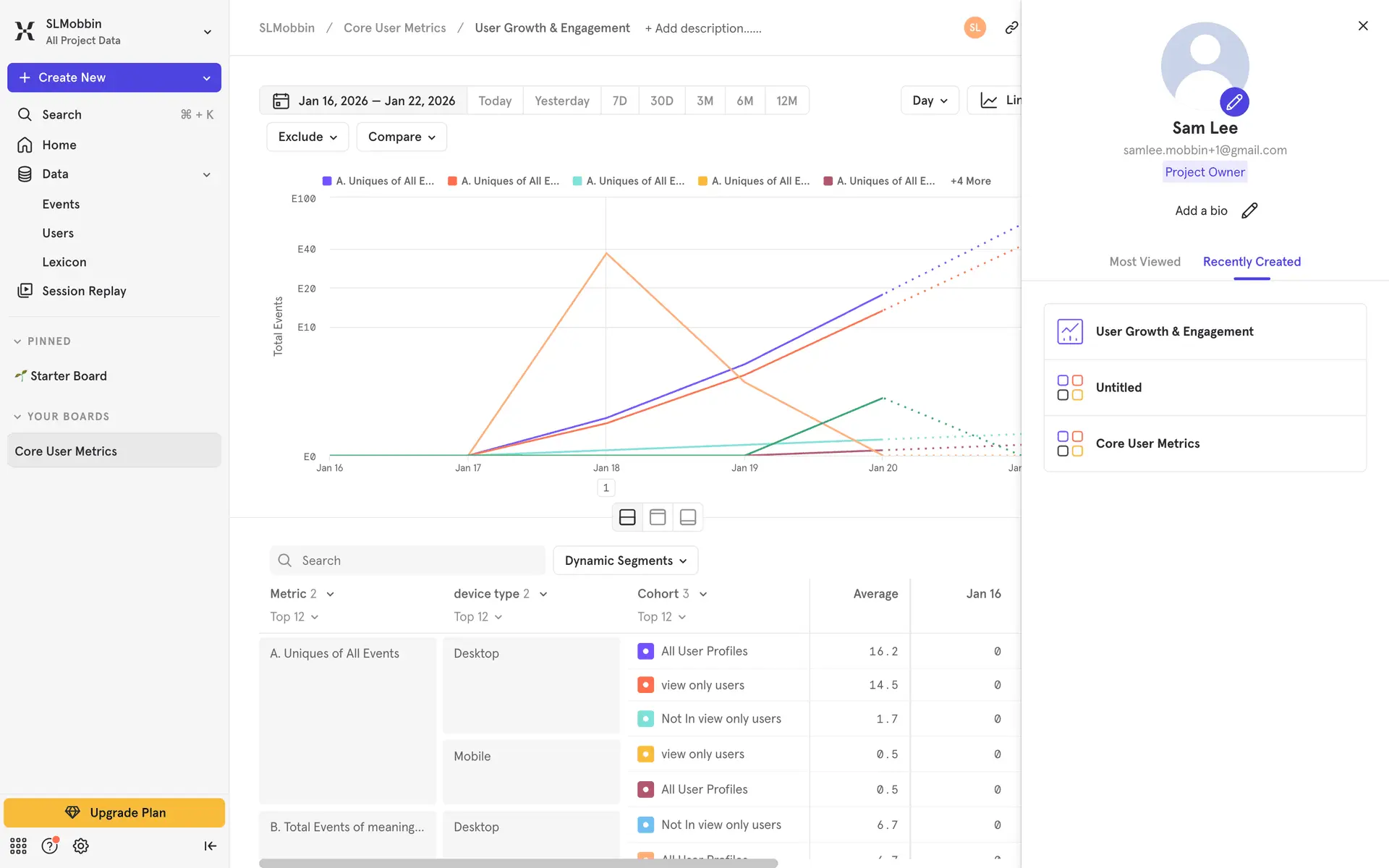Image resolution: width=1389 pixels, height=868 pixels.
Task: Click the copy link icon in header
Action: (1011, 27)
